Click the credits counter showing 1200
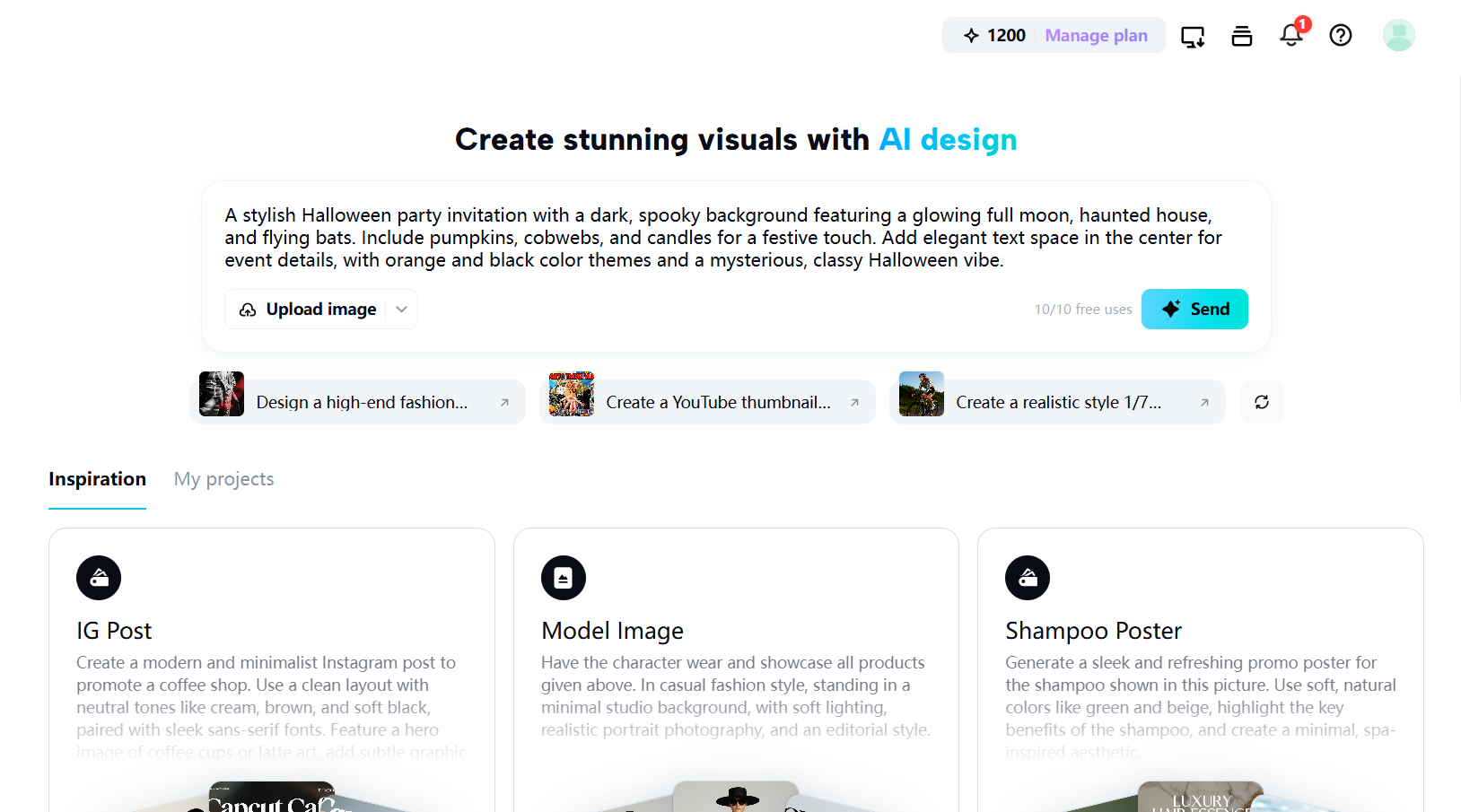The width and height of the screenshot is (1461, 812). click(x=996, y=35)
